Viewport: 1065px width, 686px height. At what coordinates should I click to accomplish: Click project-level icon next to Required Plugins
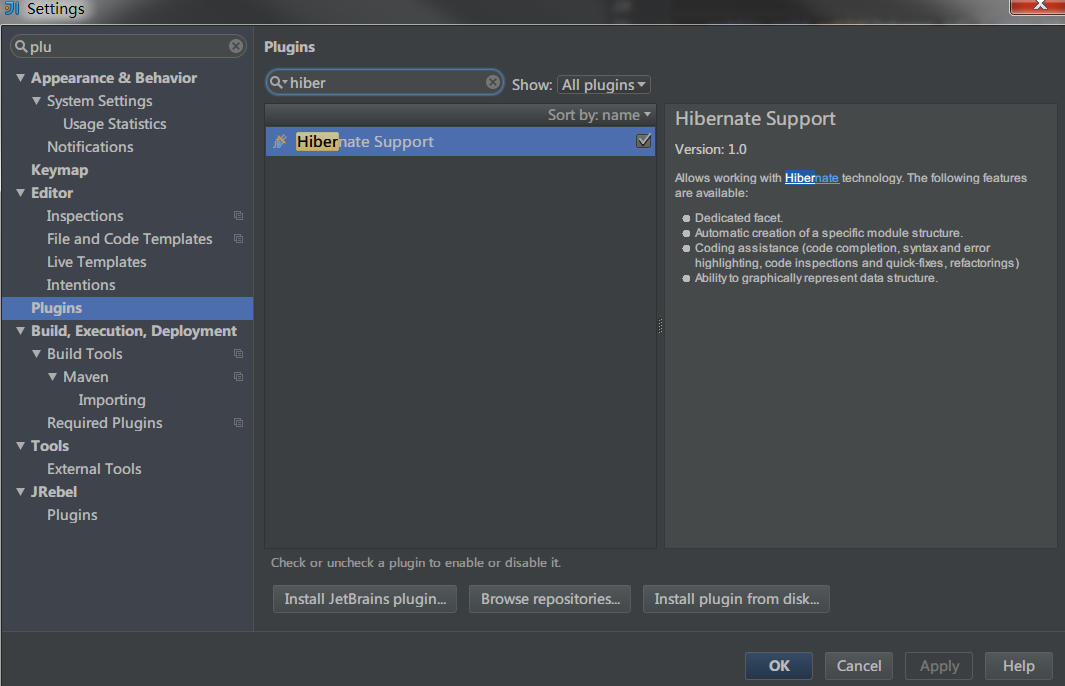click(238, 423)
